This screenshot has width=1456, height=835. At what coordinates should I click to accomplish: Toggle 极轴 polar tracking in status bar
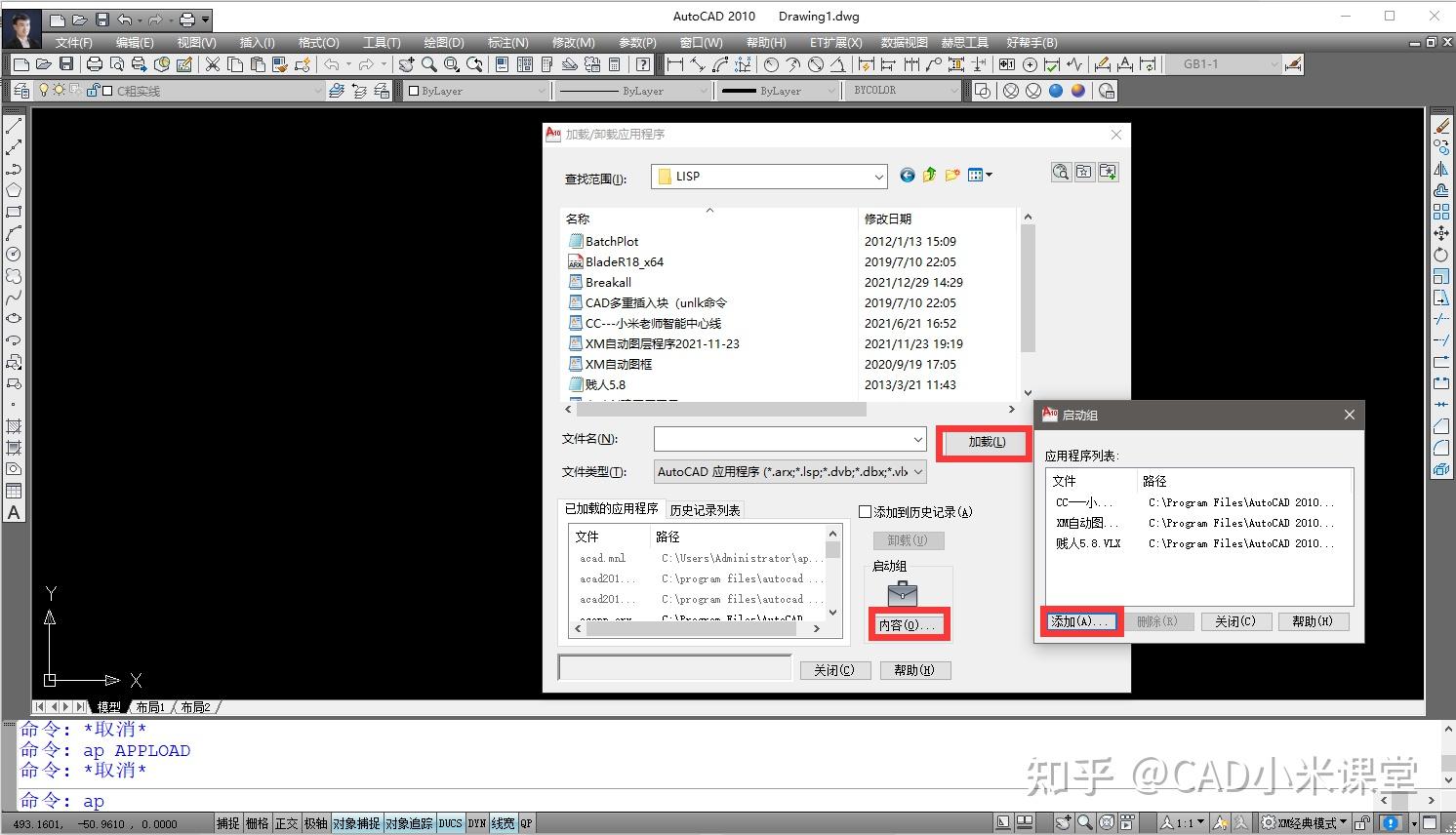coord(316,823)
